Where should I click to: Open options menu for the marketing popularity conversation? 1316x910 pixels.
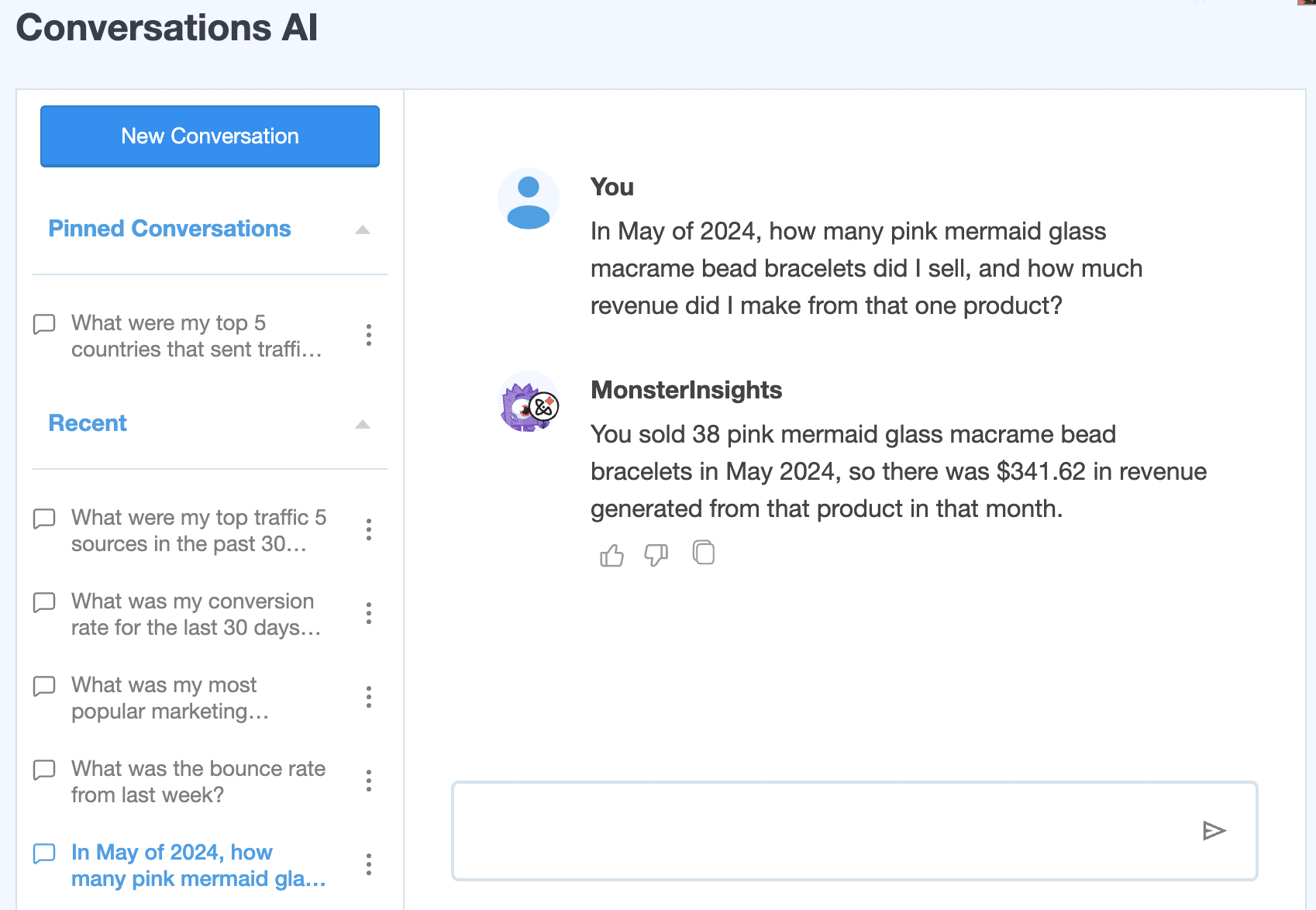click(369, 697)
